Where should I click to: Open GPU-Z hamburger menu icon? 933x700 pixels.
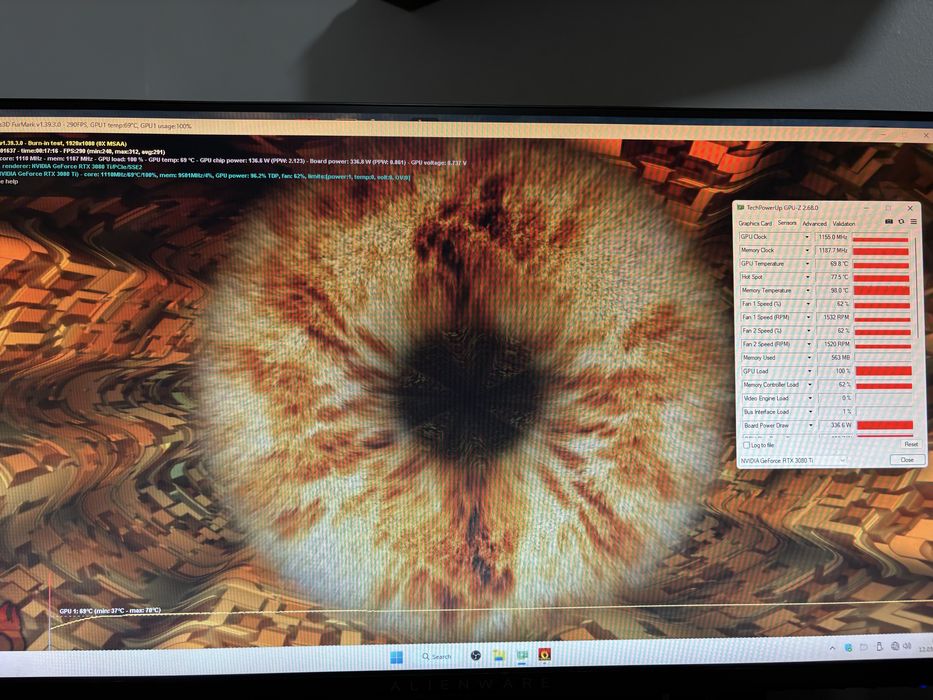click(x=913, y=222)
